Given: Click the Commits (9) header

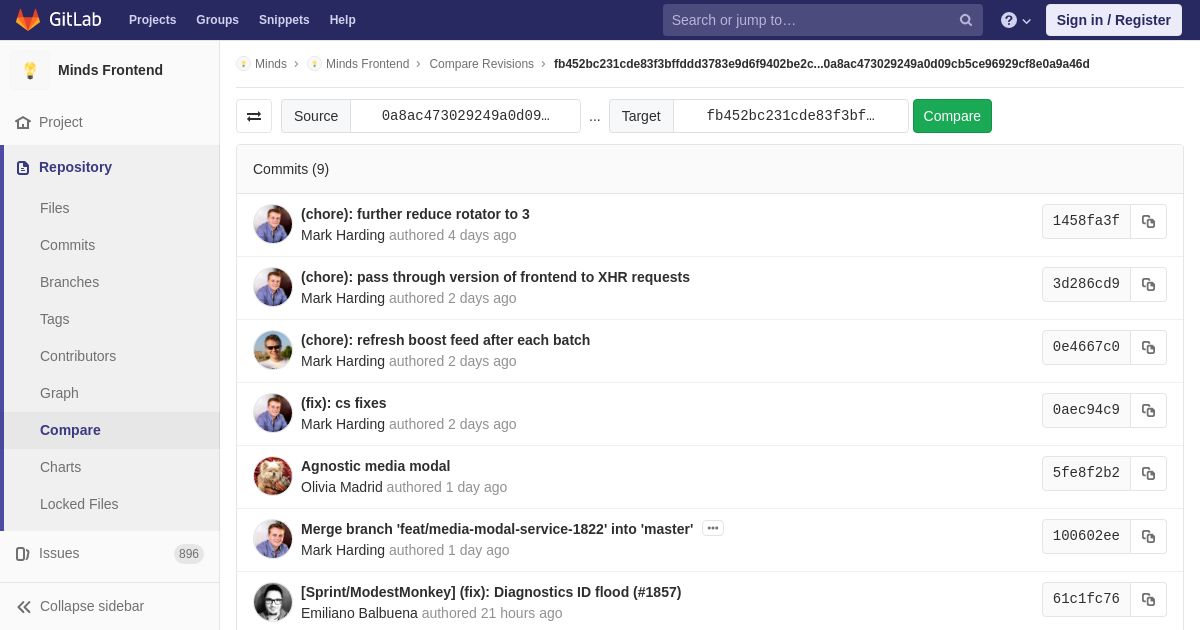Looking at the screenshot, I should pyautogui.click(x=291, y=169).
